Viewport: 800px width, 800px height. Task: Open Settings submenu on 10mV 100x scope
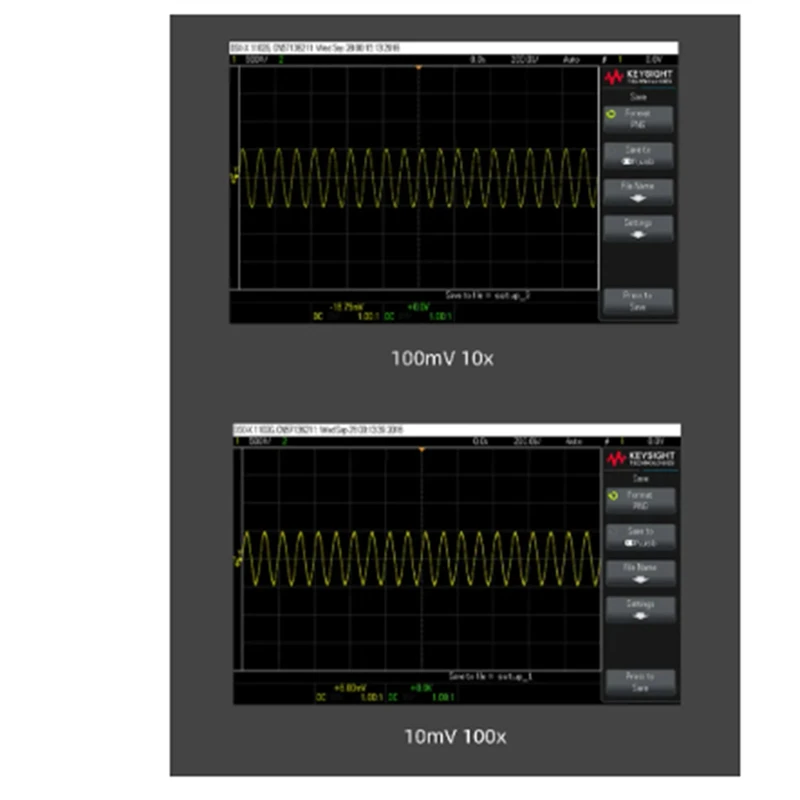coord(640,609)
